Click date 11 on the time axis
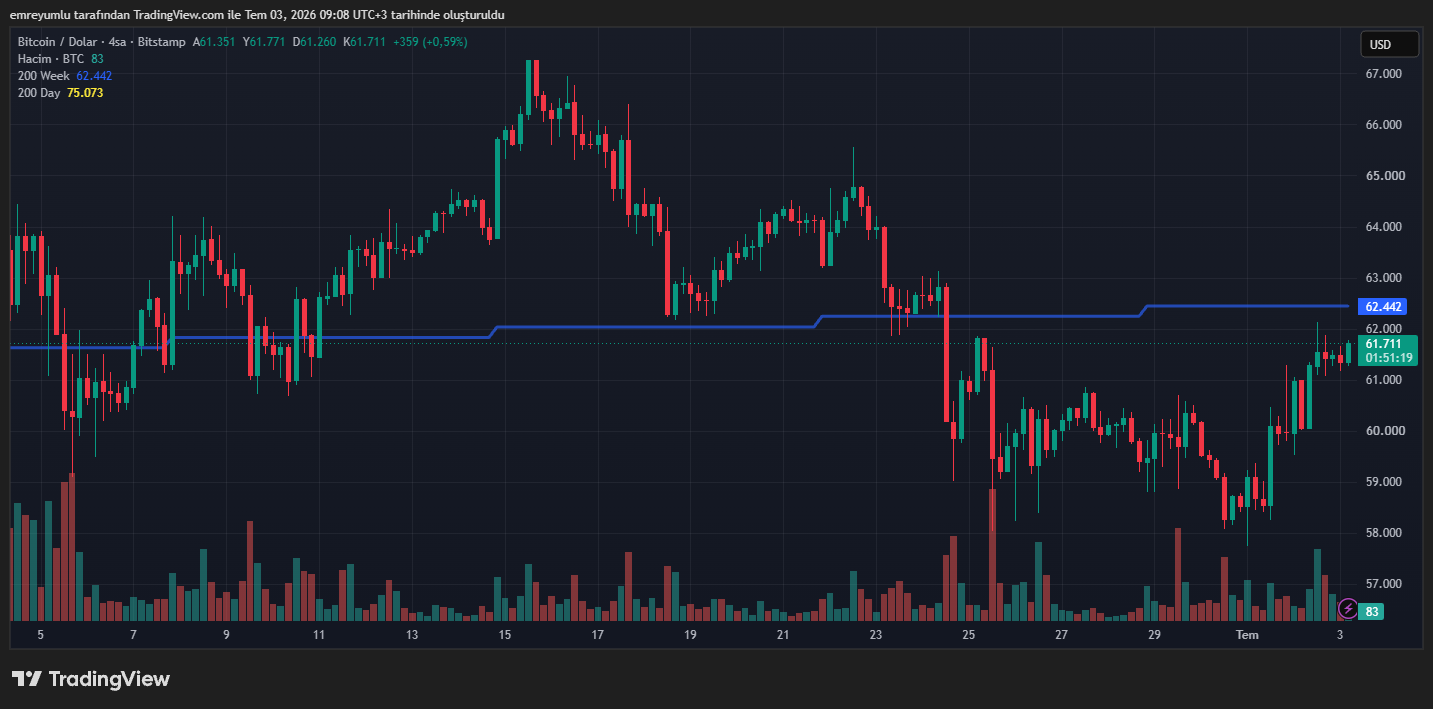This screenshot has height=709, width=1433. (x=319, y=635)
